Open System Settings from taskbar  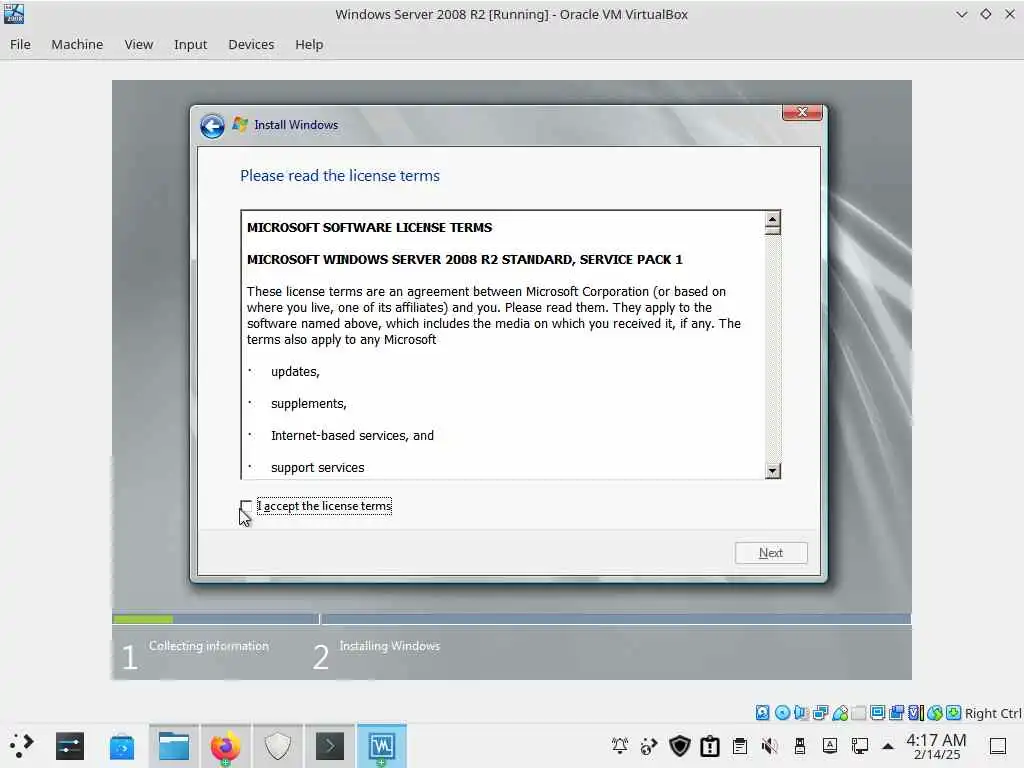[70, 746]
